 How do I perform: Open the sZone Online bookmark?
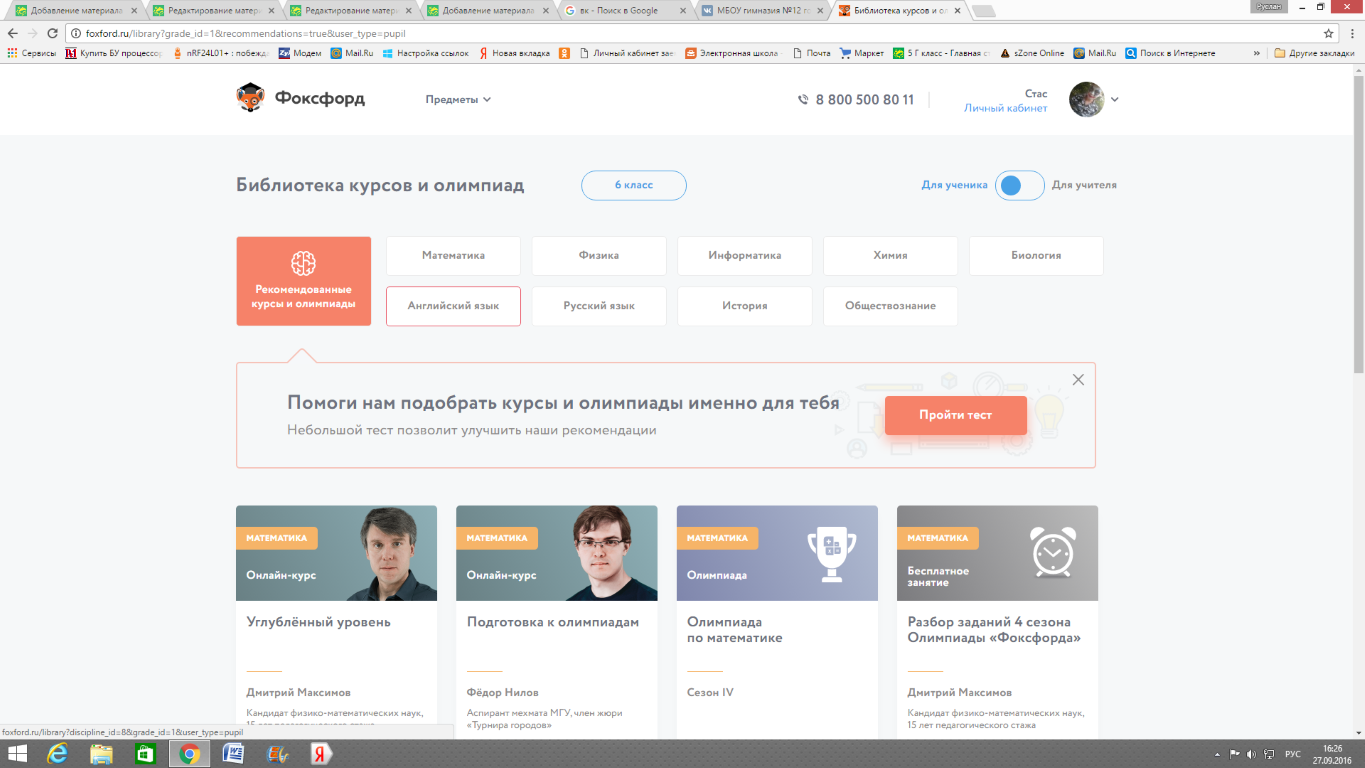point(1032,53)
